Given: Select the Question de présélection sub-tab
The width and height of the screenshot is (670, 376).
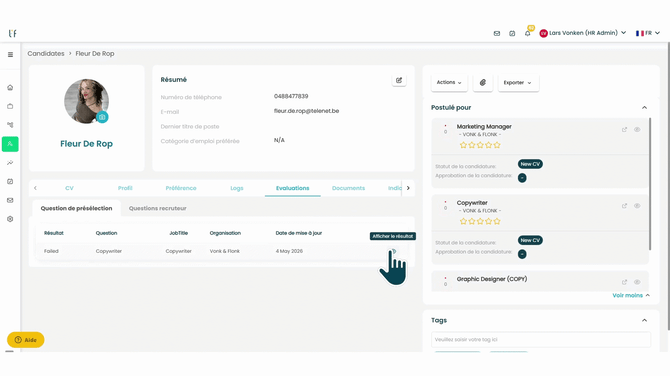Looking at the screenshot, I should pos(76,209).
